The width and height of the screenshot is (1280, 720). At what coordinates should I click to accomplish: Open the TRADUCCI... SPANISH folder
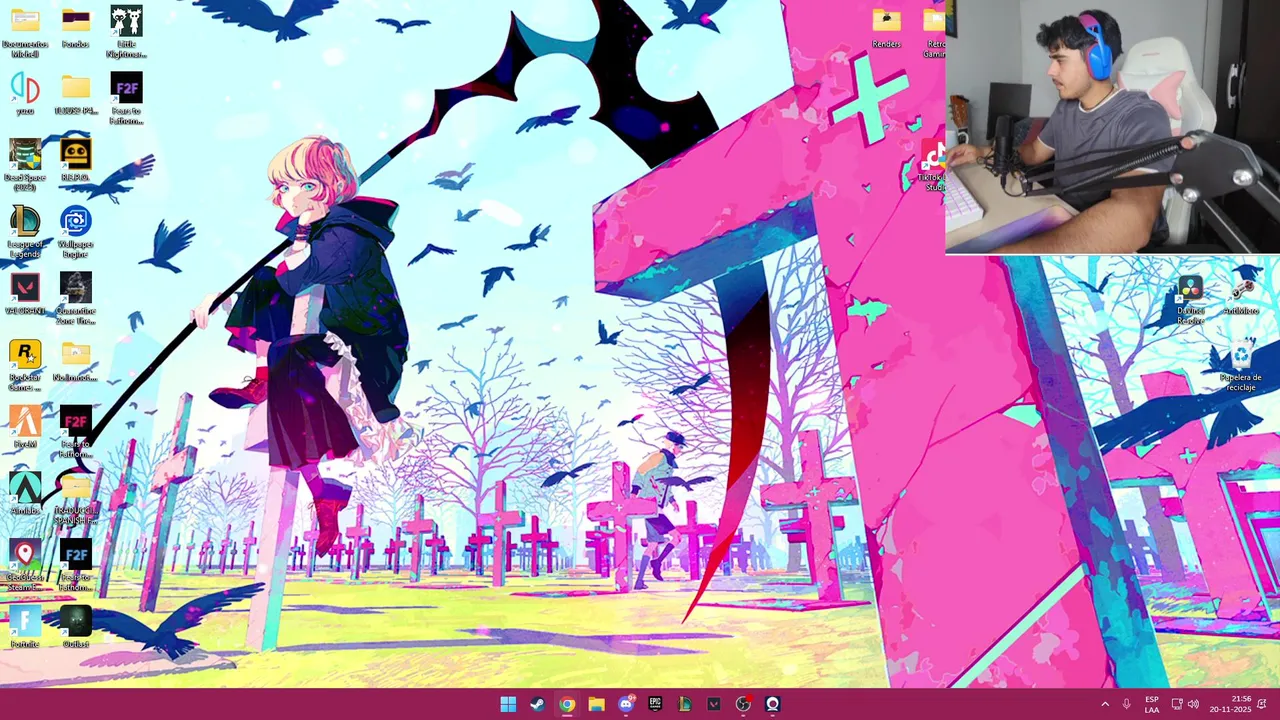point(75,499)
